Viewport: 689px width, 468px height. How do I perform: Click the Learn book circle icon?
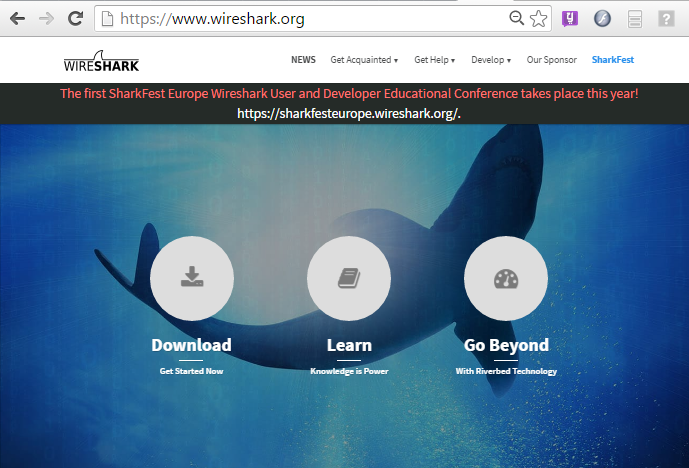(349, 278)
